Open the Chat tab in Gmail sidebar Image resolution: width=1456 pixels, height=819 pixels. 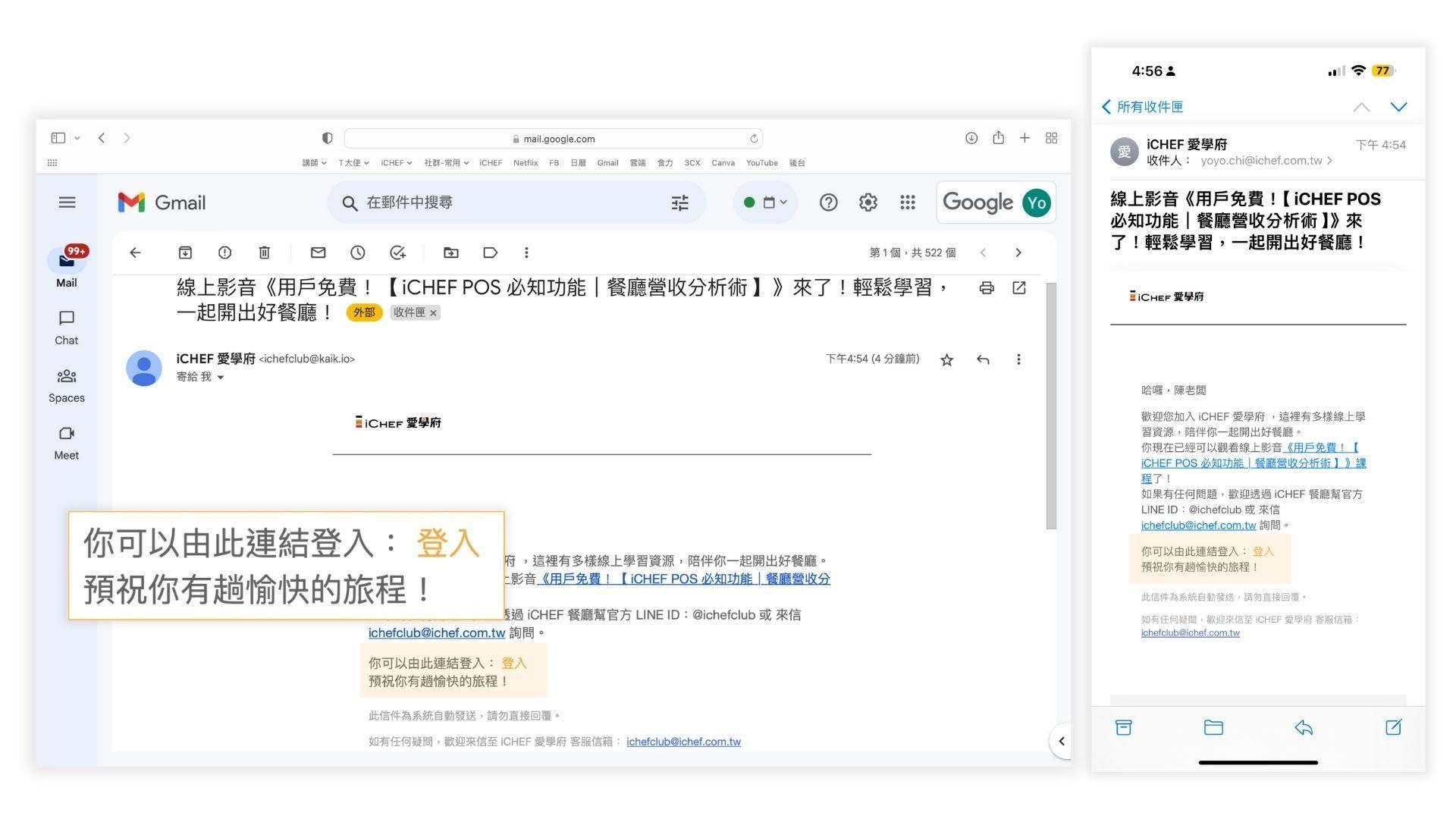tap(66, 327)
